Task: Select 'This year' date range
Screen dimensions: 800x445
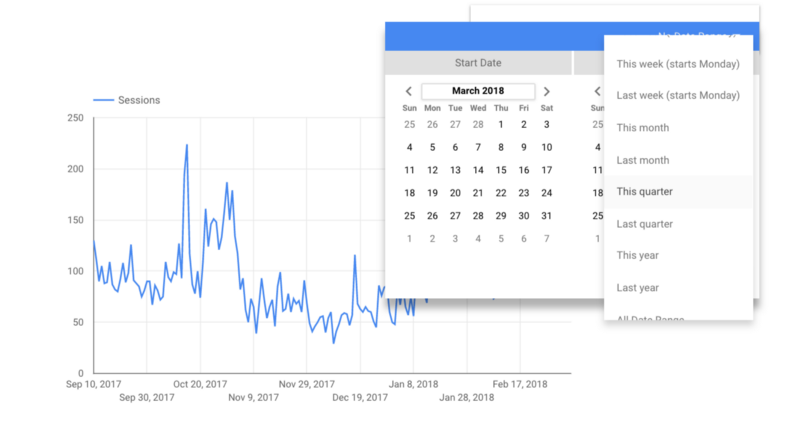Action: click(638, 256)
